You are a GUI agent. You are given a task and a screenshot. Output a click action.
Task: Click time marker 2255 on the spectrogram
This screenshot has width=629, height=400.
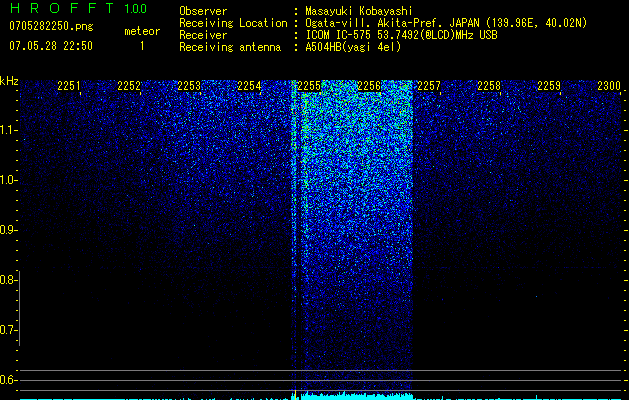309,86
